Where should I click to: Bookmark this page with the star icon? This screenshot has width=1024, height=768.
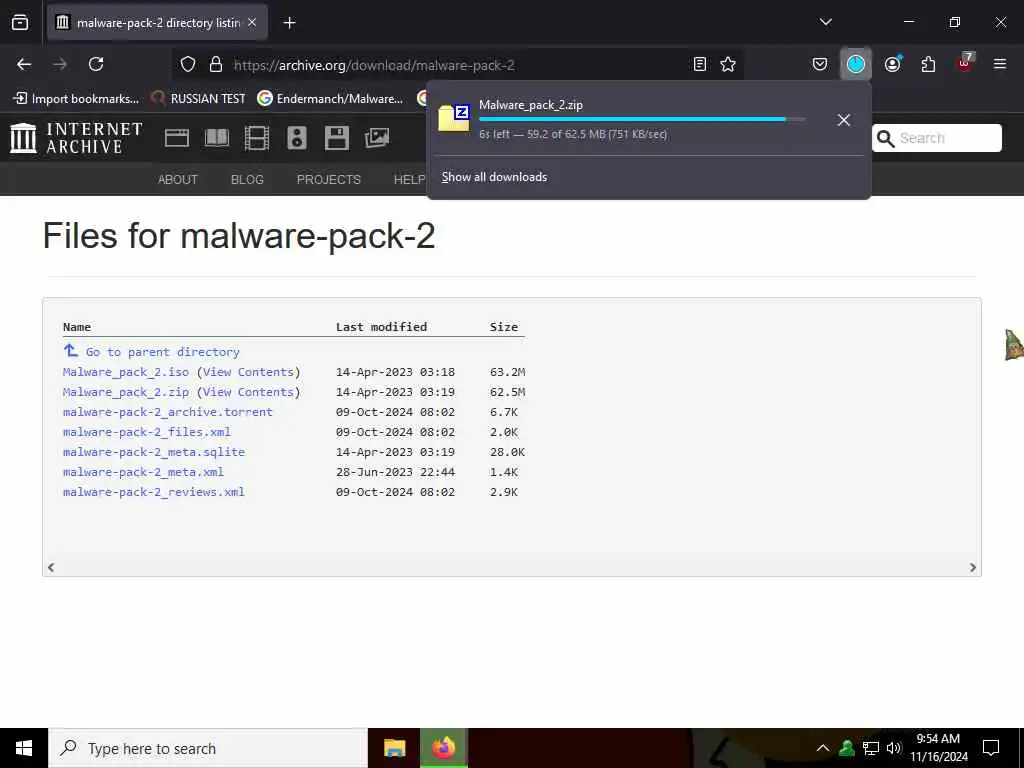coord(728,64)
